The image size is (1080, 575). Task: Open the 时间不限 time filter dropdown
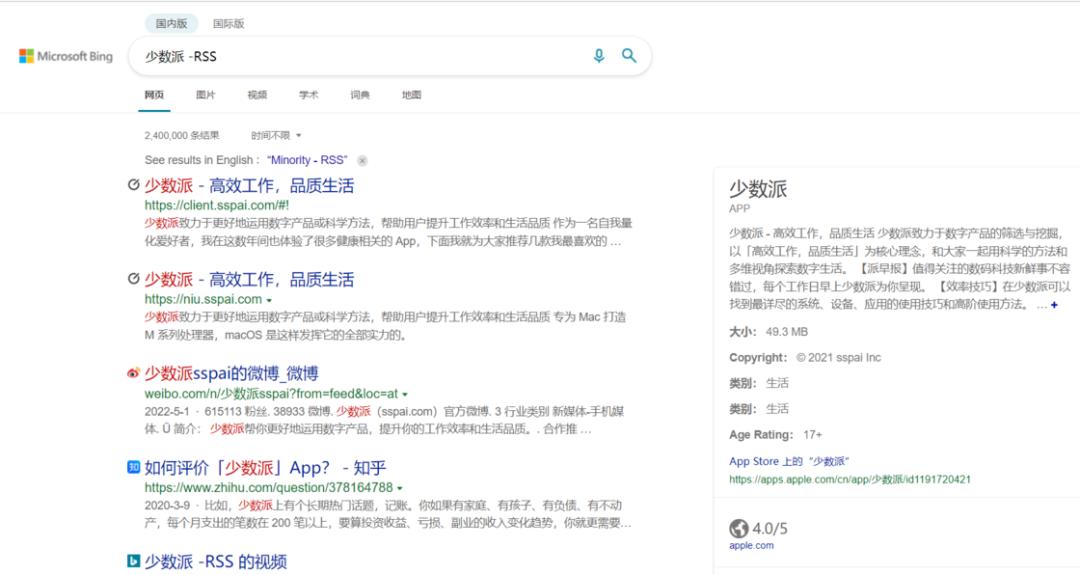pyautogui.click(x=276, y=136)
